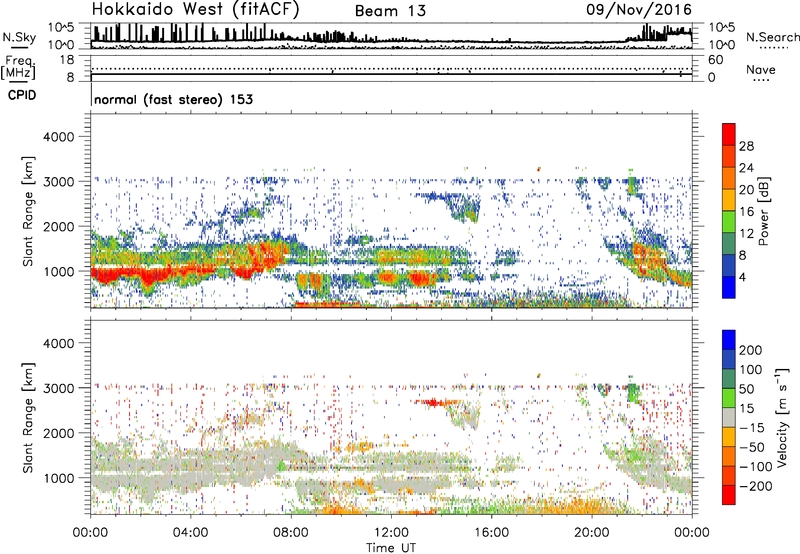The image size is (800, 554).
Task: Select the 'N.Sky' legend label
Action: 19,37
